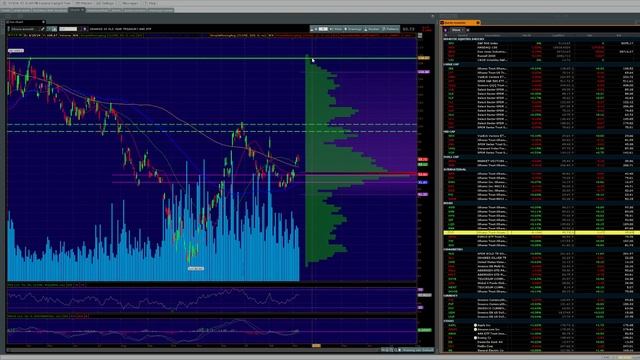Click the pencil edit icon beside symbol field
The image size is (640, 360).
[42, 29]
